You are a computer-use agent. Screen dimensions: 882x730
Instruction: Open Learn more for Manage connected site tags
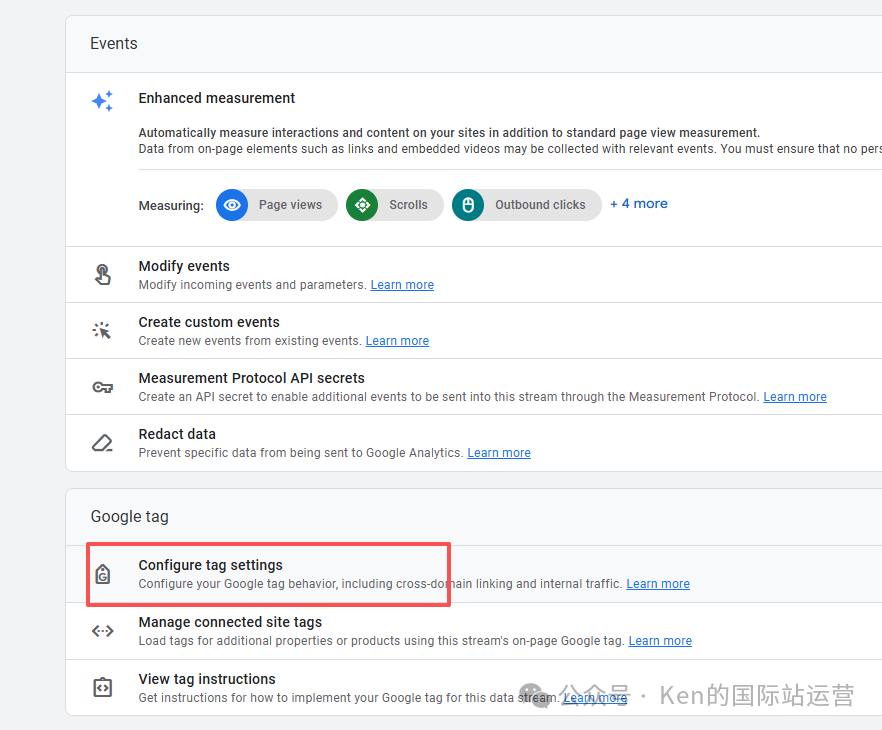pyautogui.click(x=660, y=641)
